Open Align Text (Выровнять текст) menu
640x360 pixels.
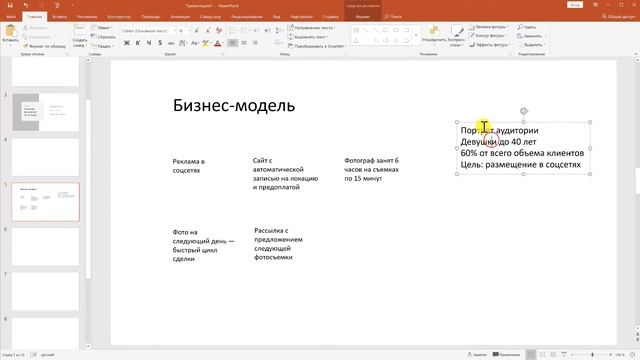[x=309, y=37]
